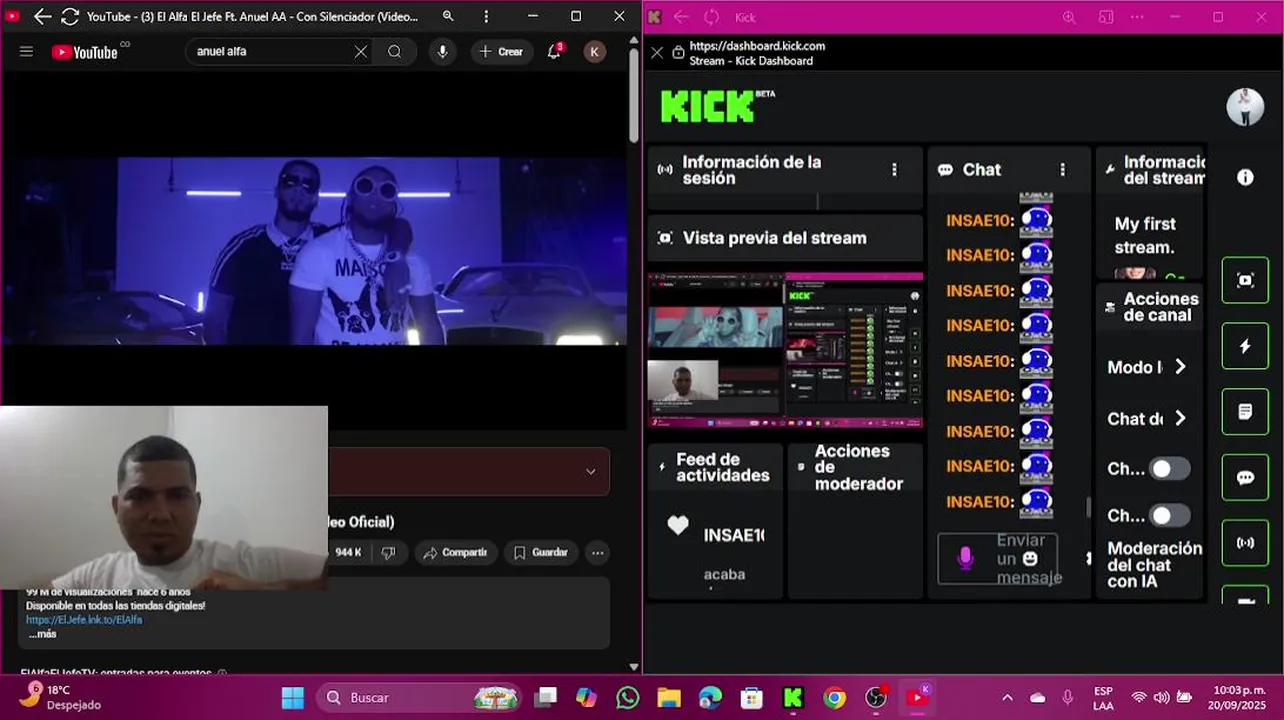Clear the YouTube search text
This screenshot has width=1284, height=720.
point(360,52)
